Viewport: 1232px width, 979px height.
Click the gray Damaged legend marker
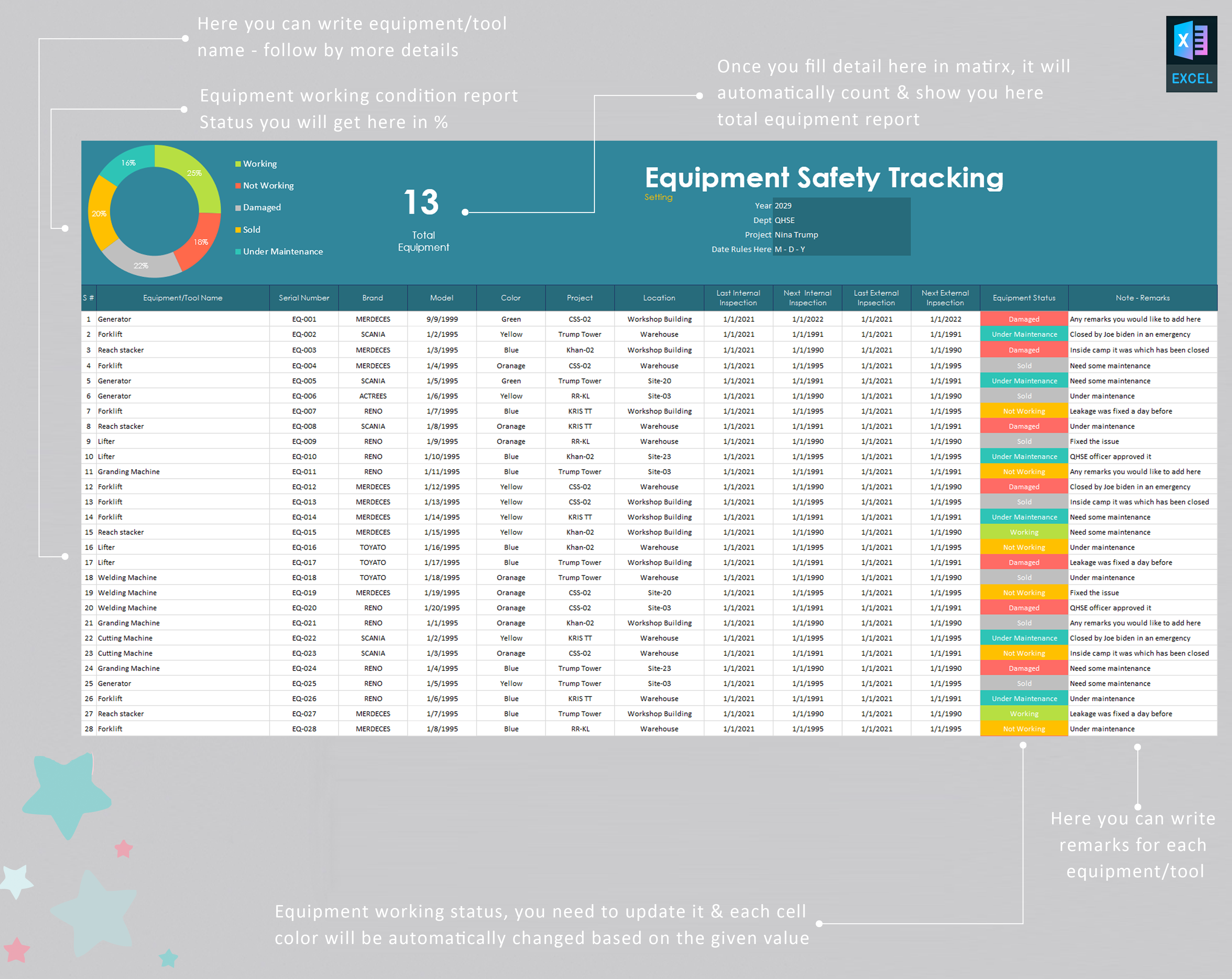(x=238, y=207)
